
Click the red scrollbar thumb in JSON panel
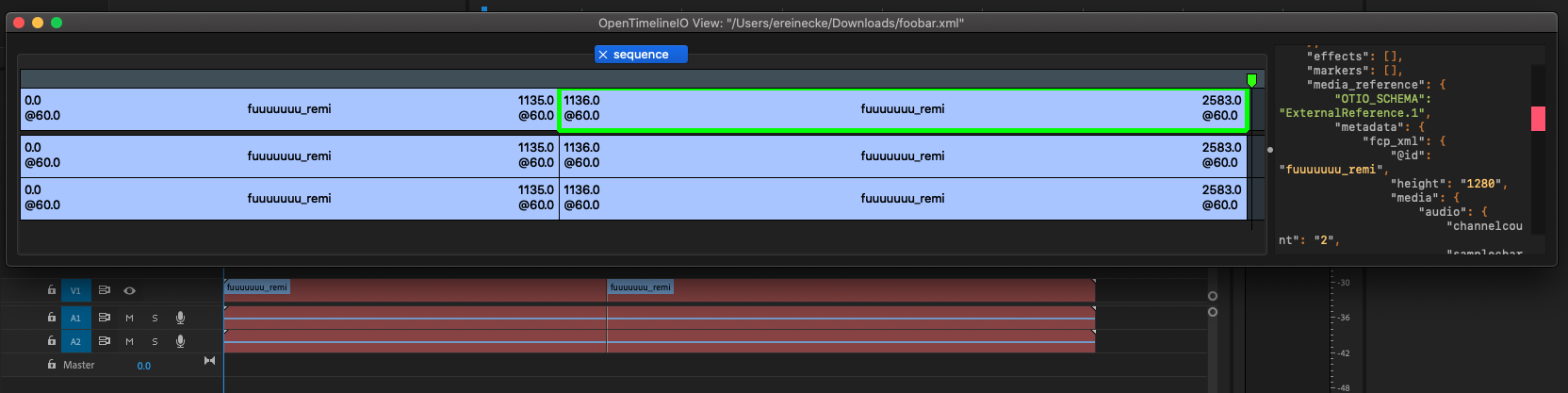tap(1538, 119)
